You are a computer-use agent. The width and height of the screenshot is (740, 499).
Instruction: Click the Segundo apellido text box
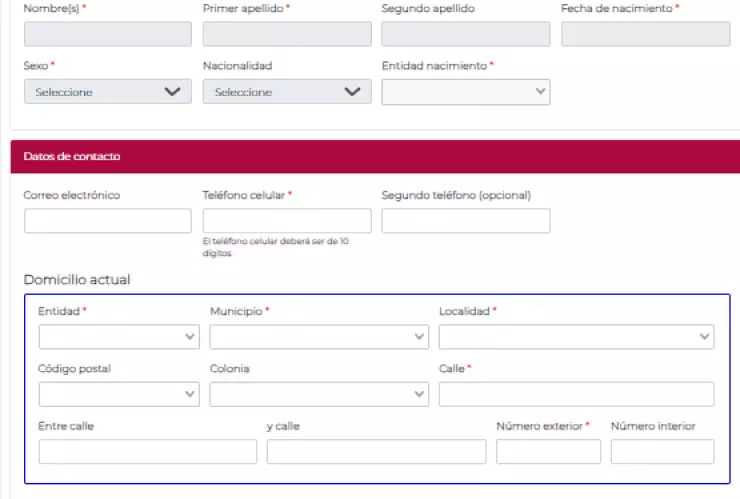tap(465, 34)
